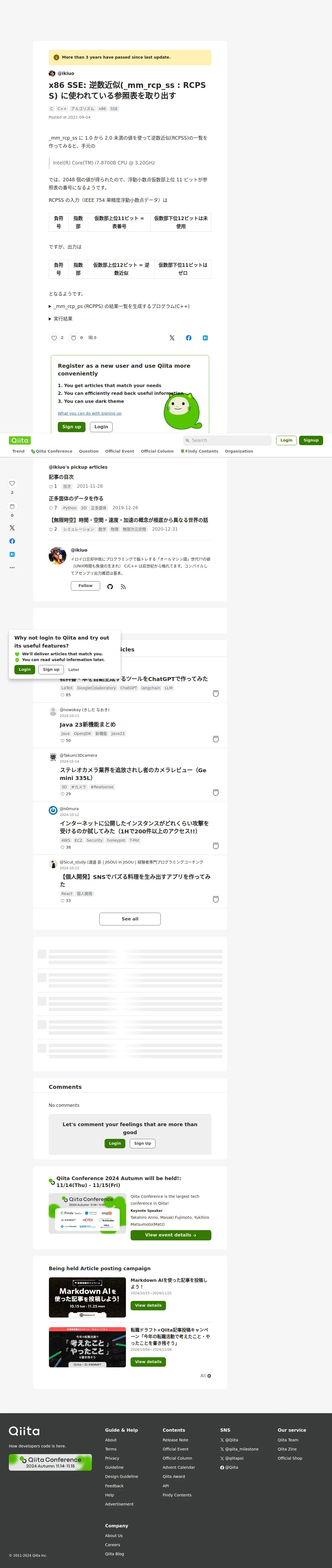Image resolution: width=332 pixels, height=1568 pixels.
Task: Open the Qiita Conference tab
Action: tap(52, 452)
